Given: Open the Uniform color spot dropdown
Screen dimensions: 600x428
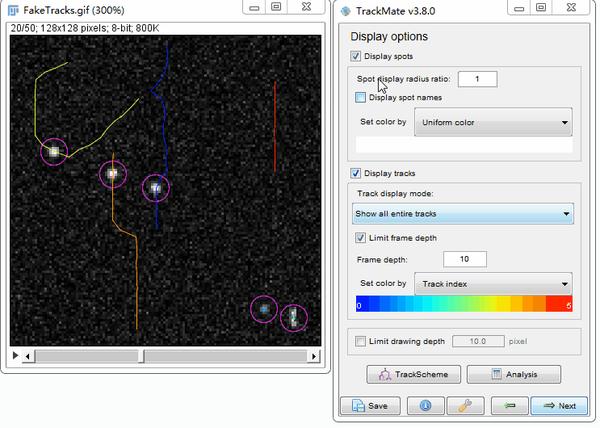Looking at the screenshot, I should (493, 122).
